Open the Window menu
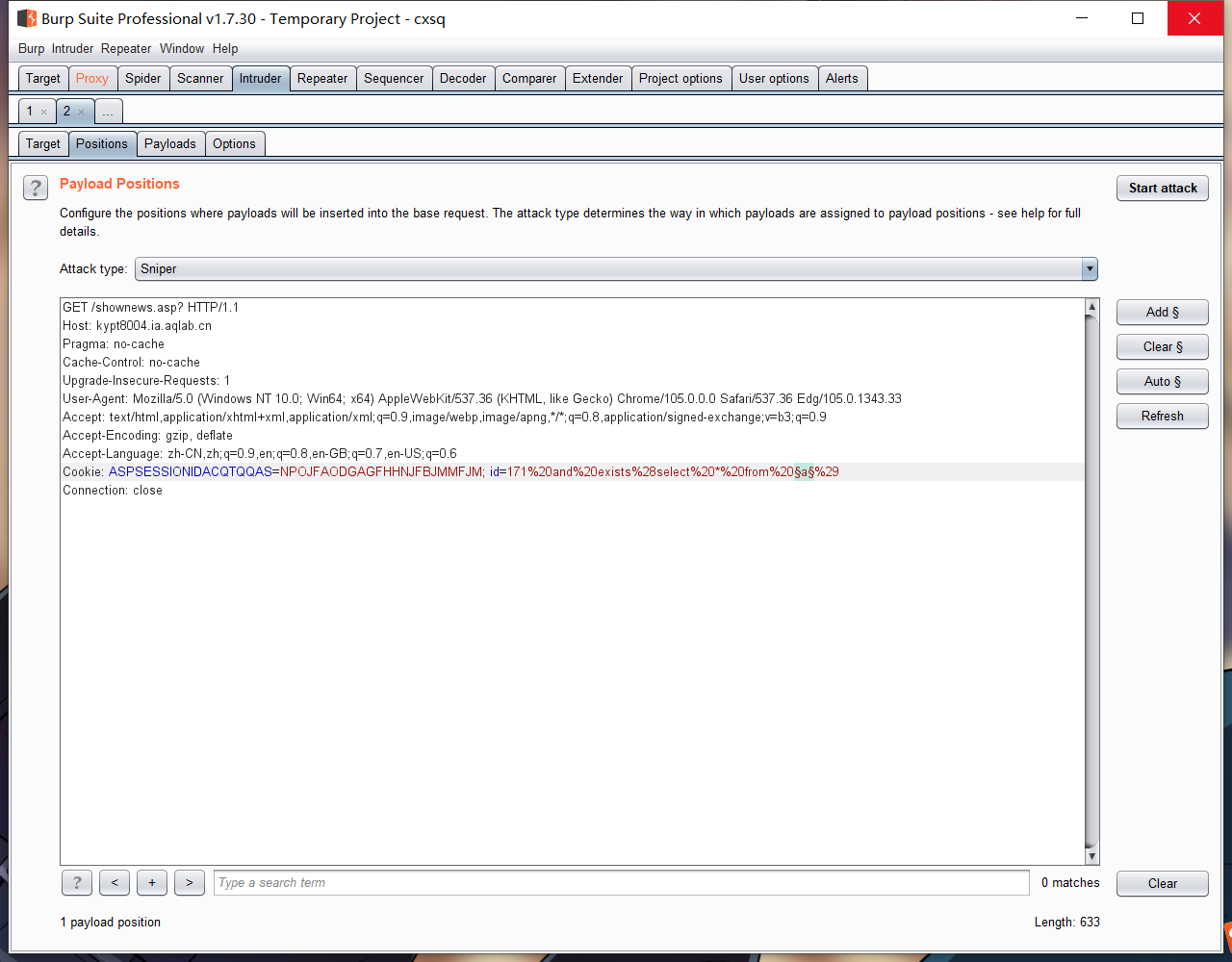1232x962 pixels. 182,49
